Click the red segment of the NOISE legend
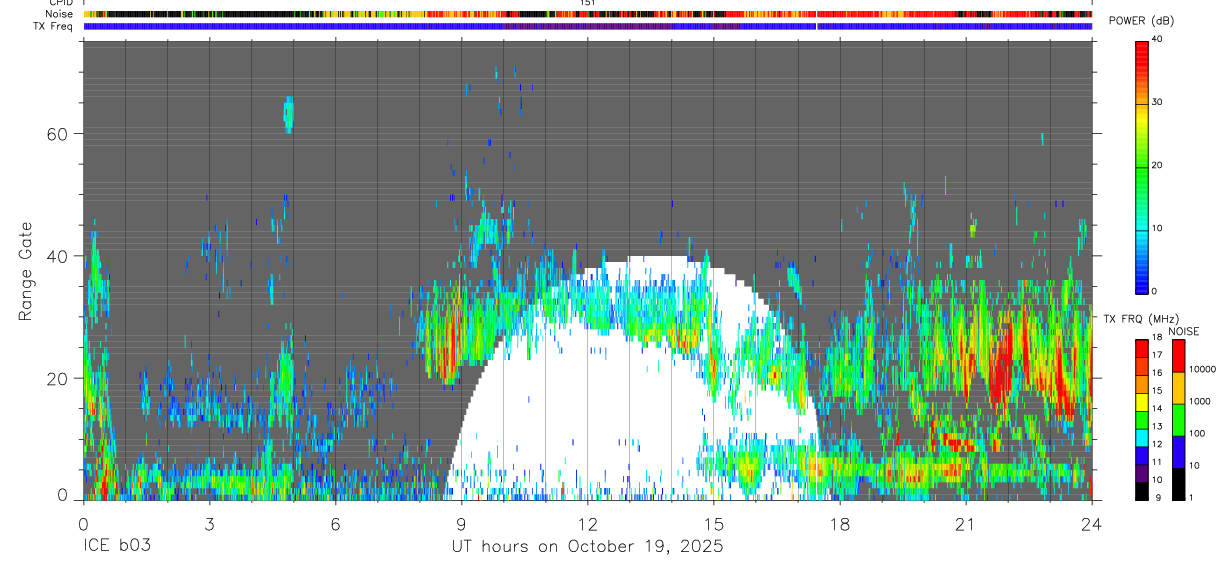Image resolution: width=1228 pixels, height=567 pixels. pos(1179,356)
